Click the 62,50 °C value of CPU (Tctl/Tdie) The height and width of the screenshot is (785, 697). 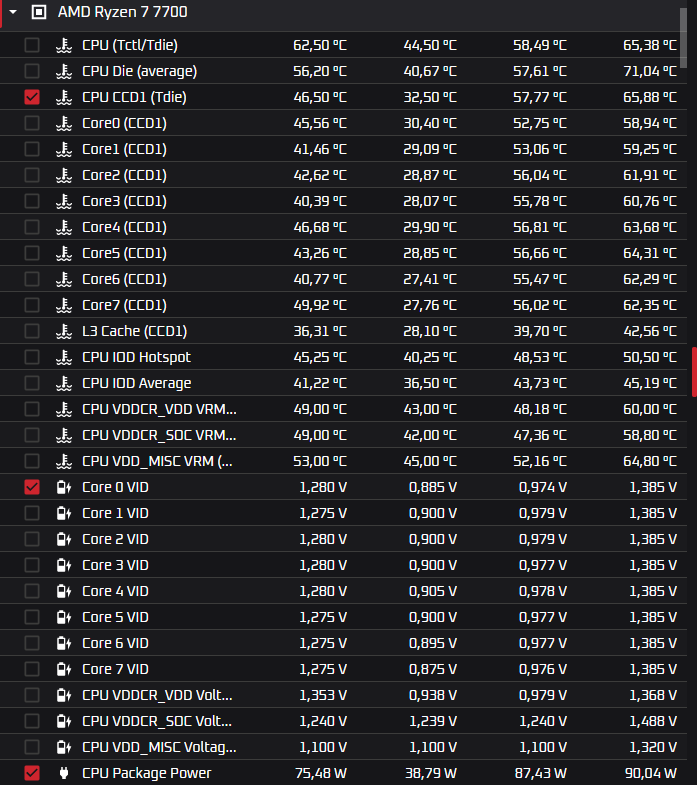pos(320,45)
